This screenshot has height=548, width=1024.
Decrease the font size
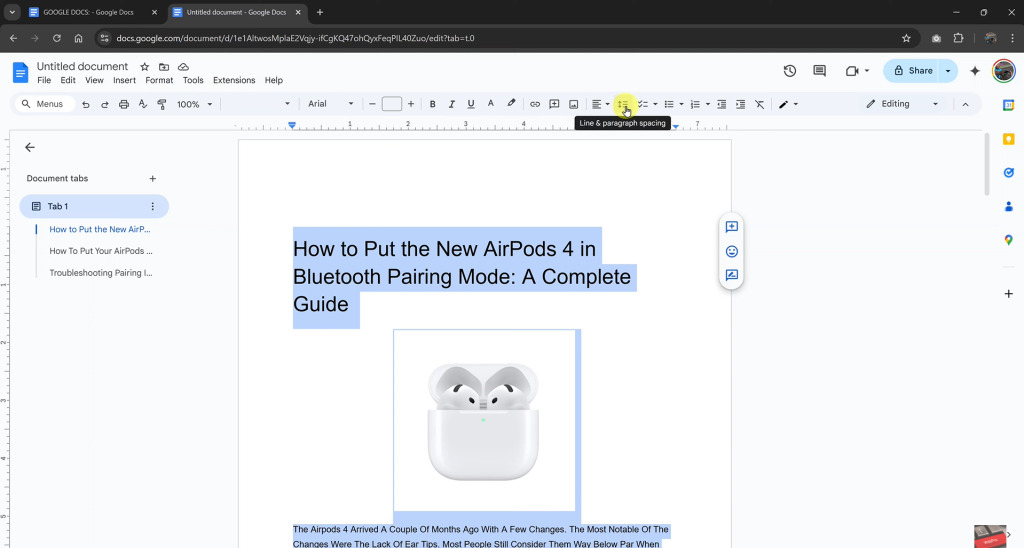pyautogui.click(x=372, y=105)
